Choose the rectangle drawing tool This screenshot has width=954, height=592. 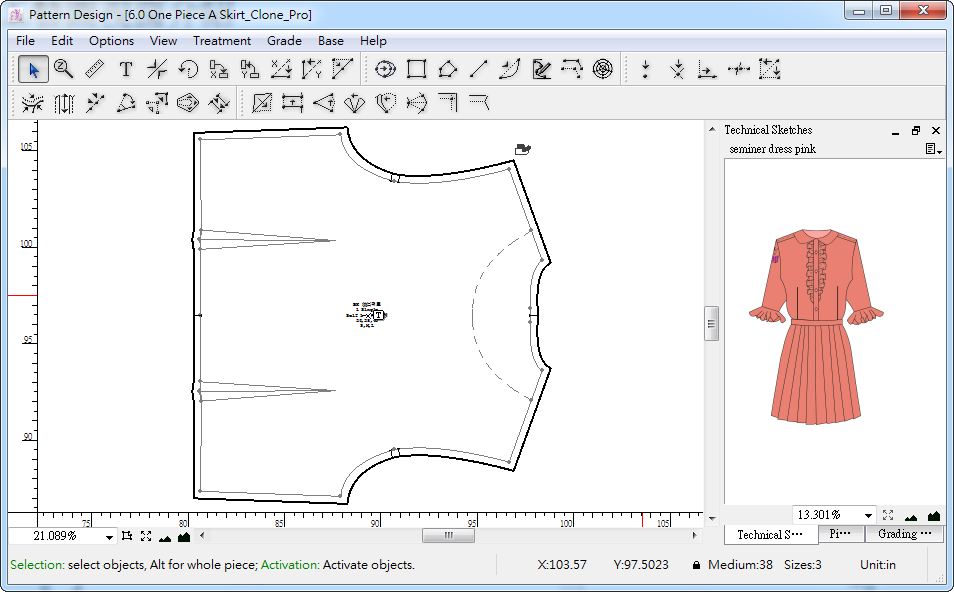pyautogui.click(x=417, y=69)
